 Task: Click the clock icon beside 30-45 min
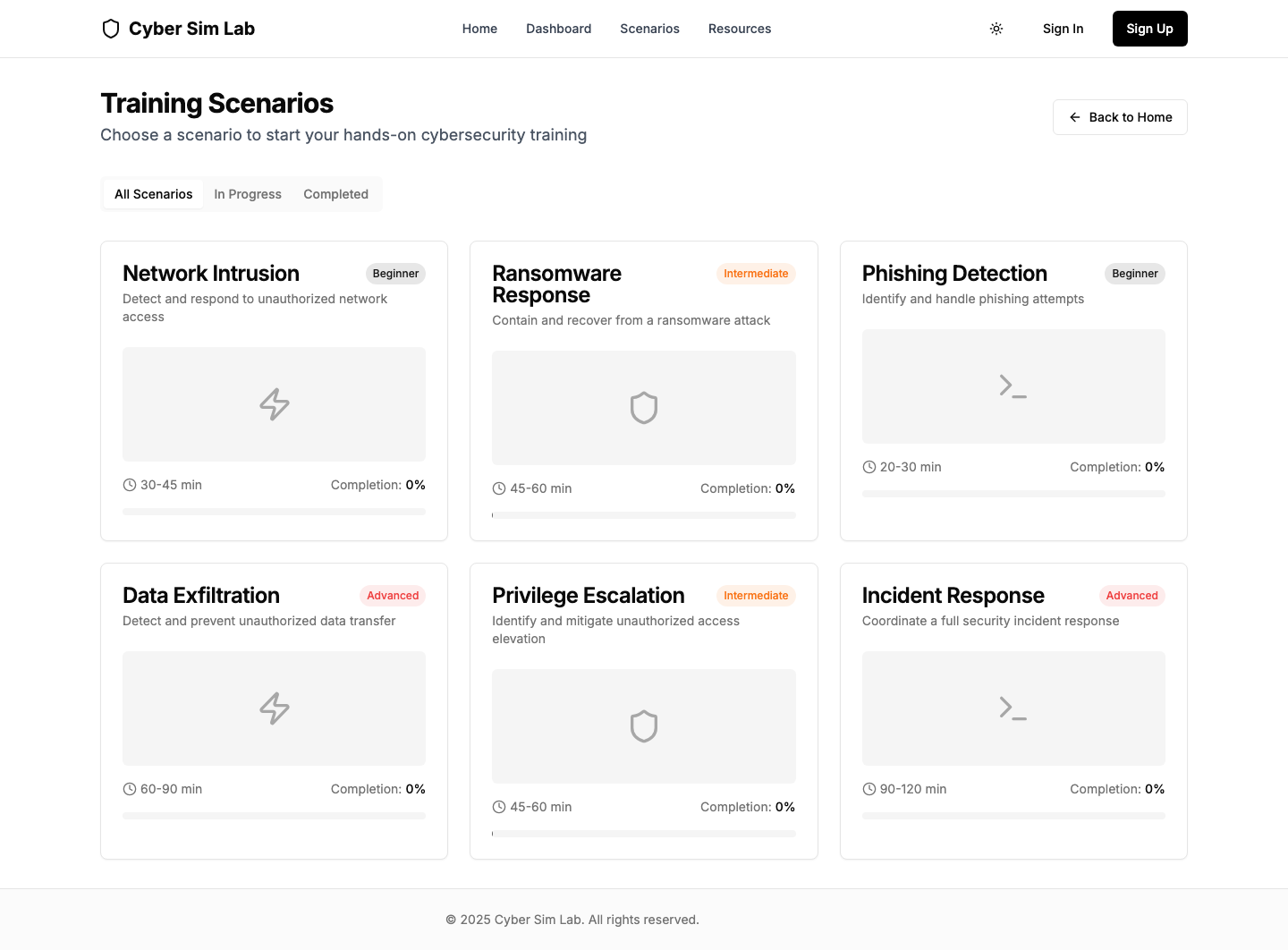coord(130,485)
